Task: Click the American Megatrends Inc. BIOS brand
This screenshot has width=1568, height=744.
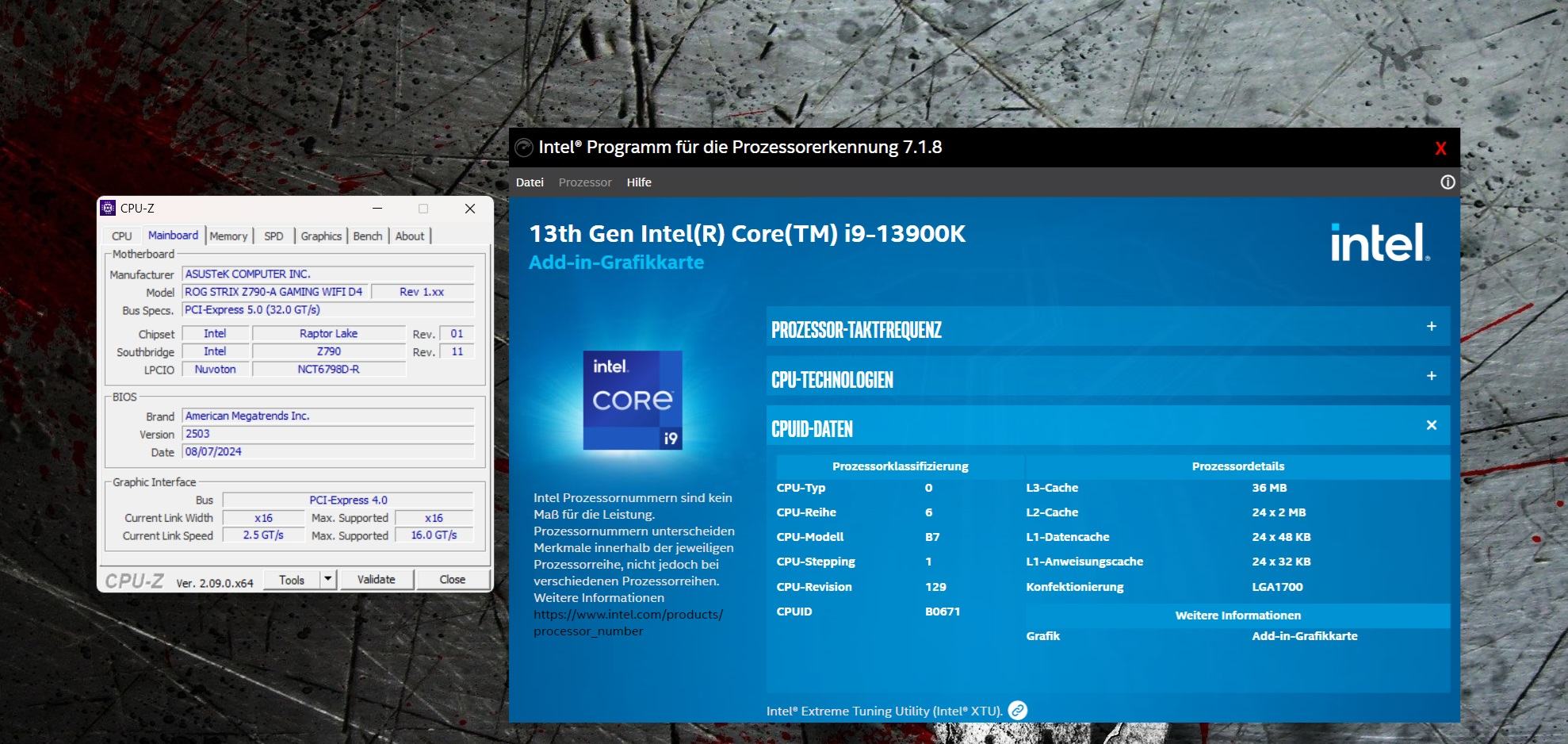Action: [328, 416]
